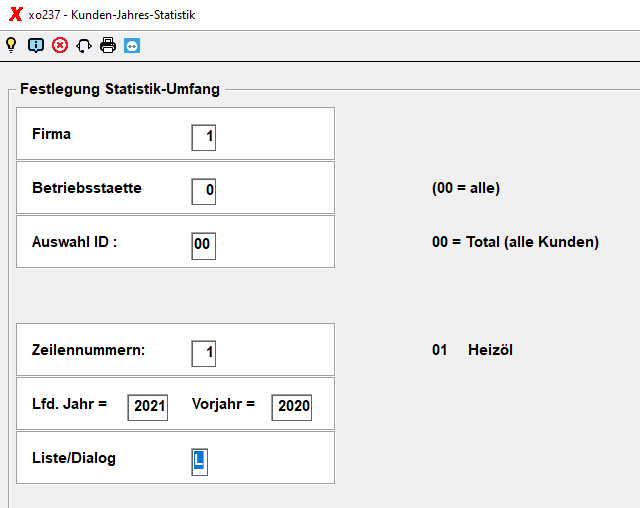The image size is (640, 508).
Task: Click the printer icon in toolbar
Action: pos(108,45)
